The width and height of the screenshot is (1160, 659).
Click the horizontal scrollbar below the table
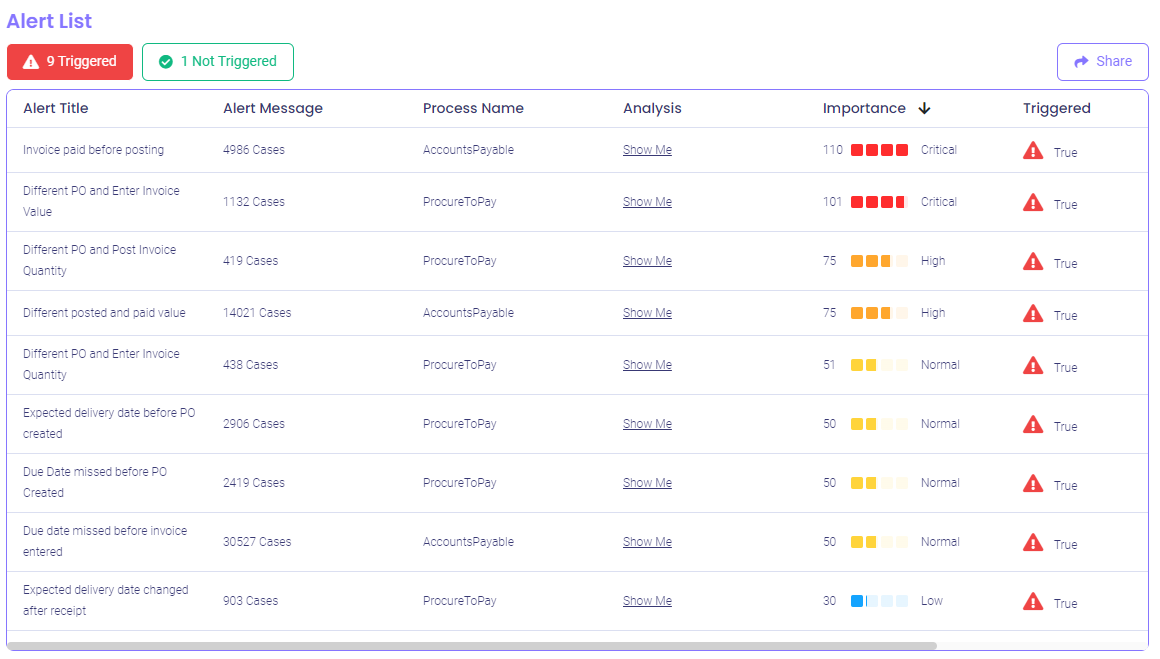pyautogui.click(x=472, y=646)
